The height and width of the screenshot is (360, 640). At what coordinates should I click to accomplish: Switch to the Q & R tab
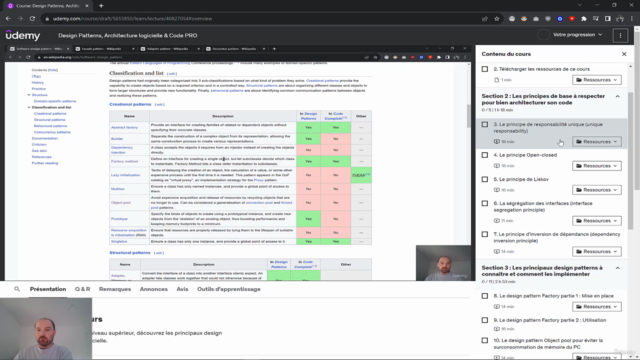point(82,289)
